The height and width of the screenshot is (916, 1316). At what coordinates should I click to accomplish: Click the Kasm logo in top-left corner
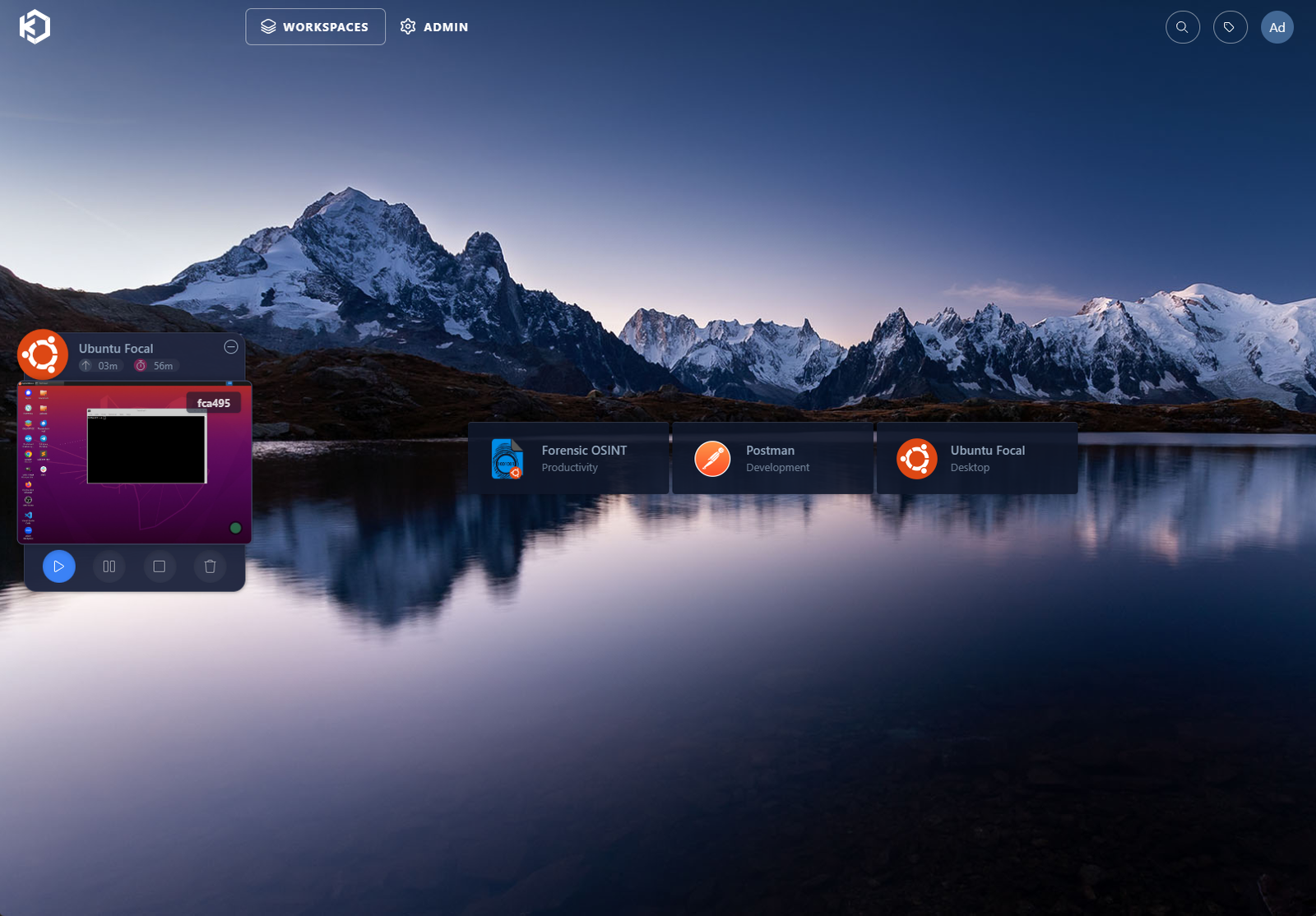tap(35, 27)
